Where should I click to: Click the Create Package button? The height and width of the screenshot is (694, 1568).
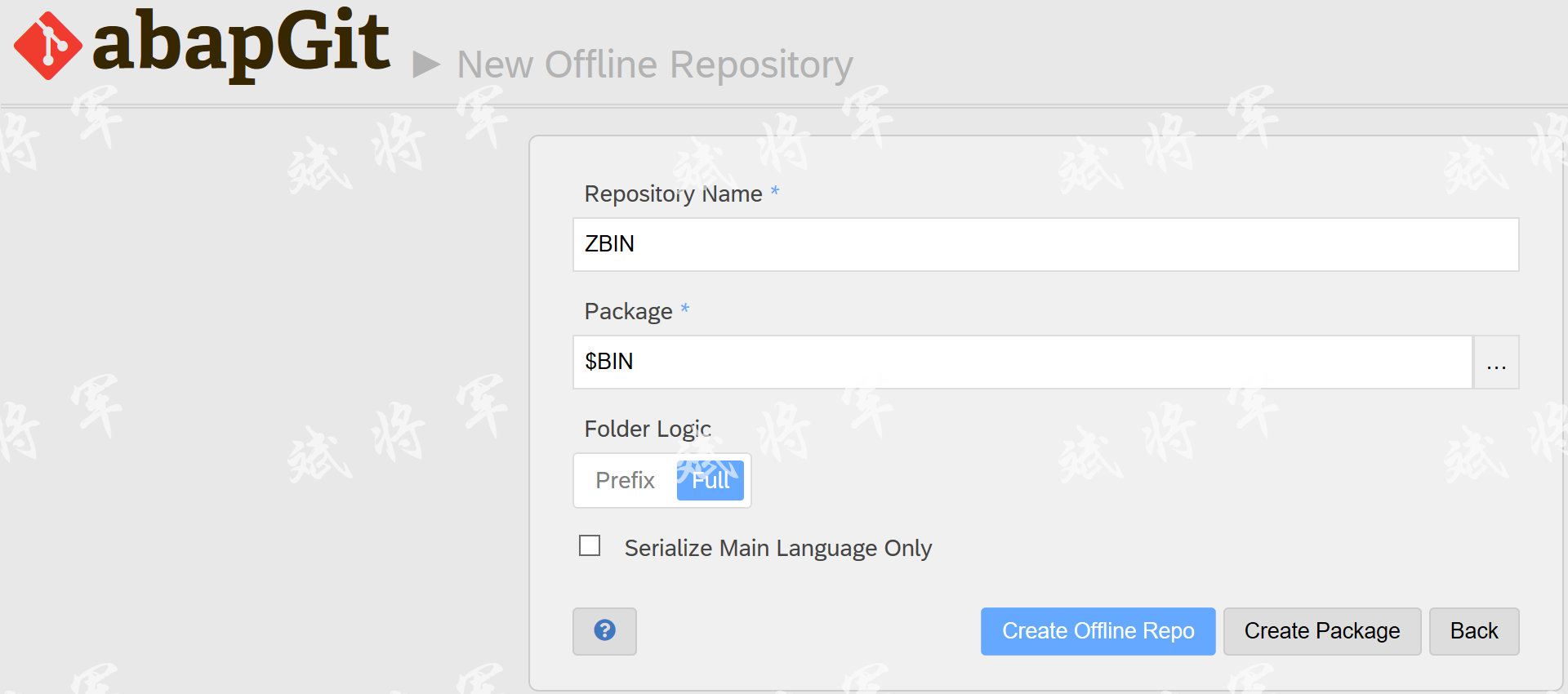[1321, 631]
